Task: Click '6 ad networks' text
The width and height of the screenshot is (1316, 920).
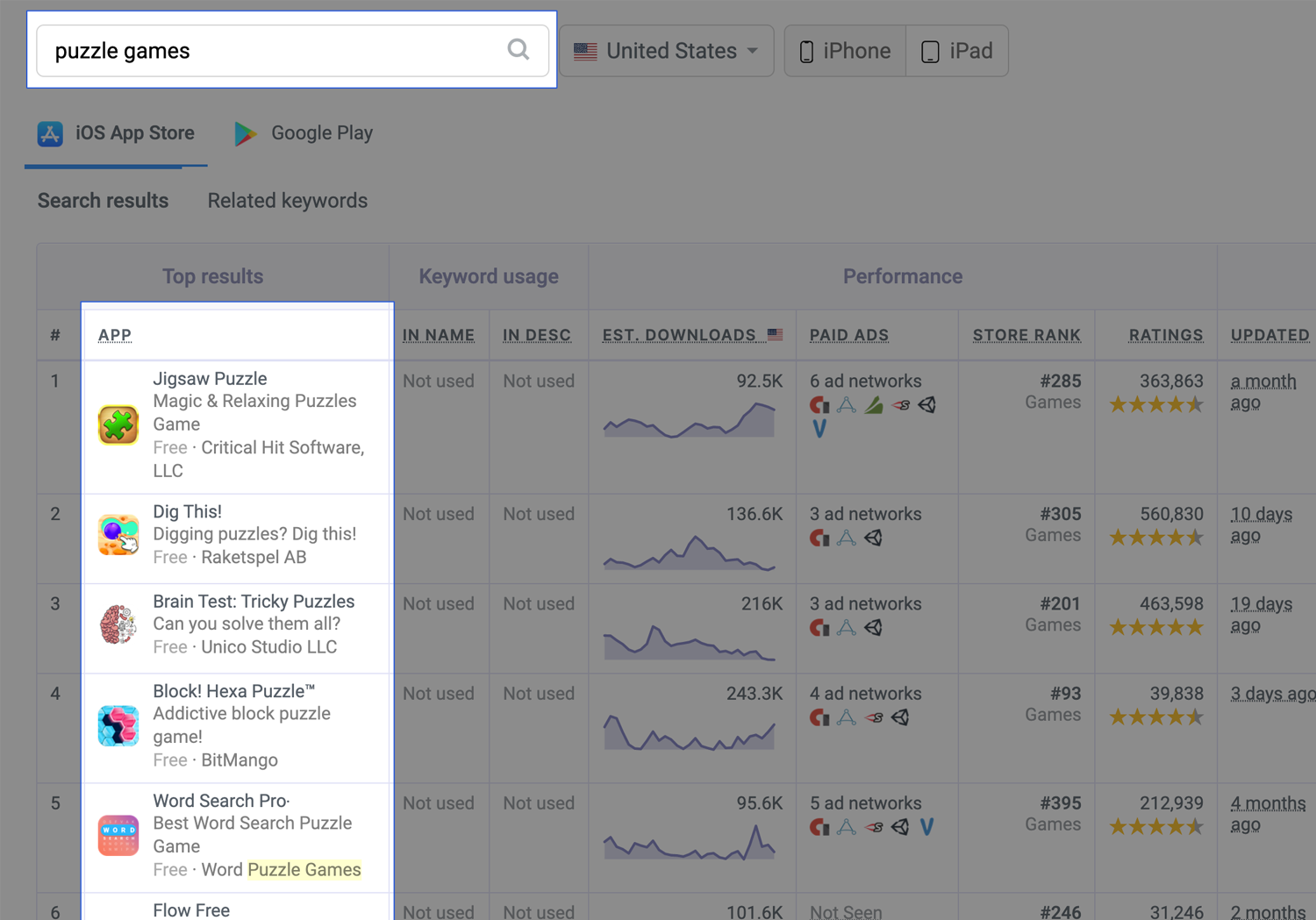Action: [865, 382]
